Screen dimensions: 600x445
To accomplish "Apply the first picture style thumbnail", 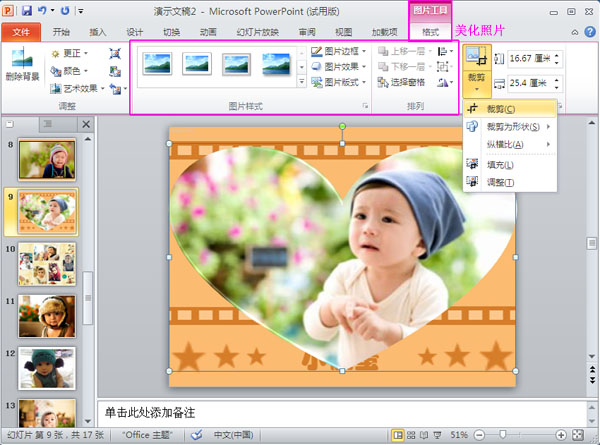I will pos(157,64).
